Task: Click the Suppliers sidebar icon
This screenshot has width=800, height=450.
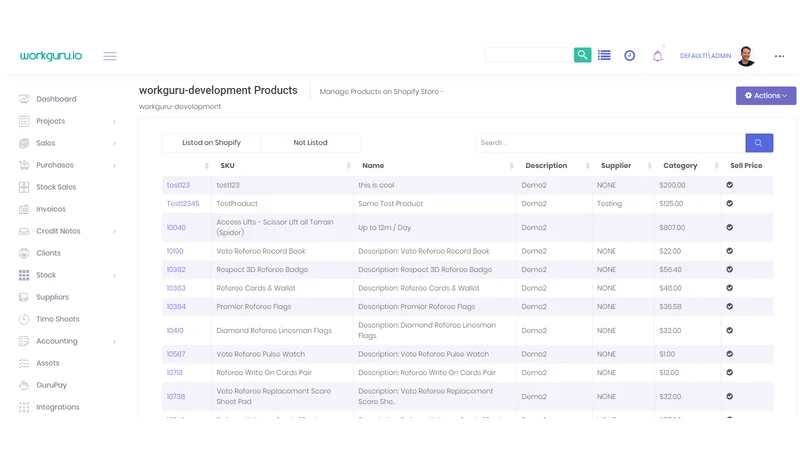Action: [24, 297]
